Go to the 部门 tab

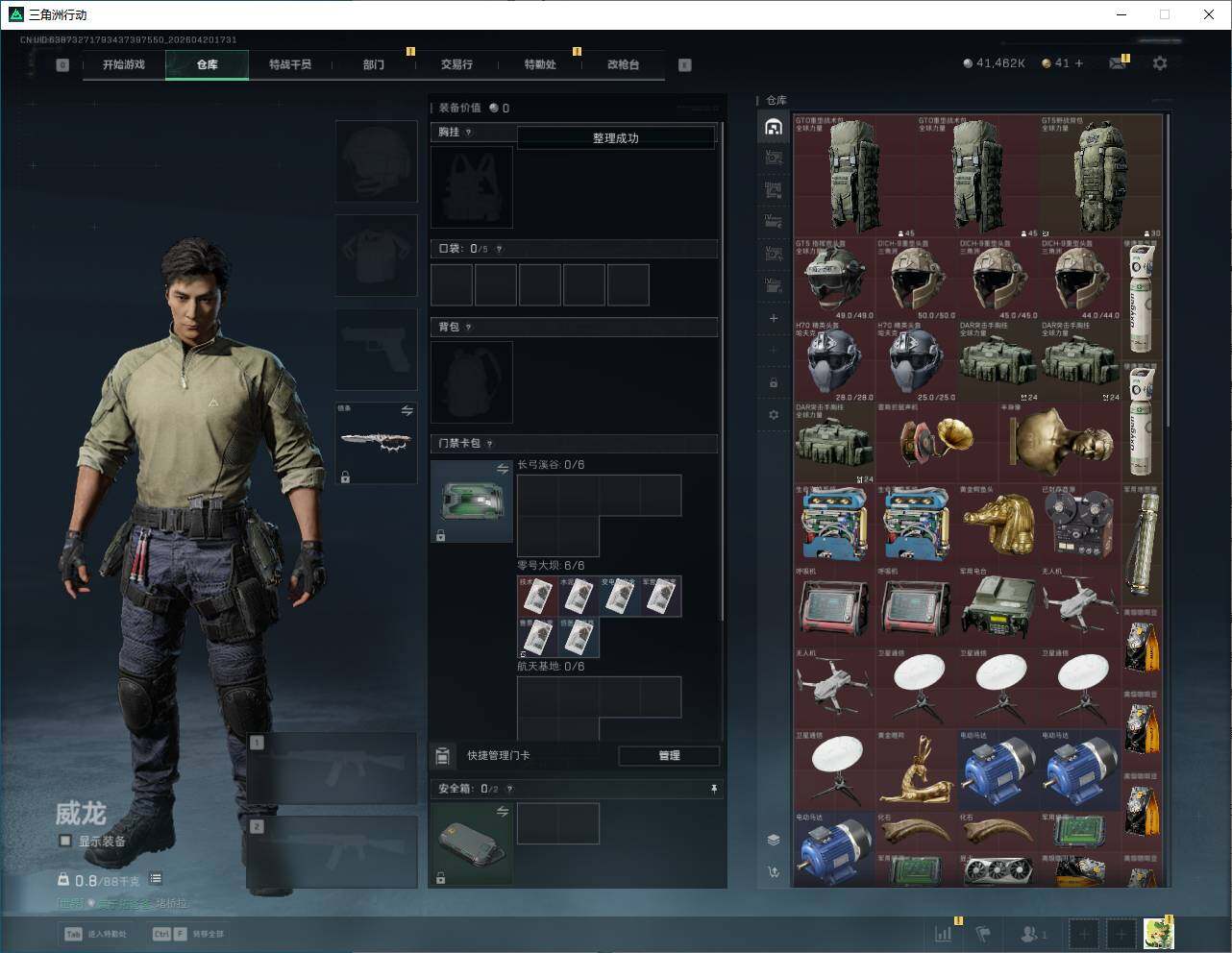tap(374, 64)
